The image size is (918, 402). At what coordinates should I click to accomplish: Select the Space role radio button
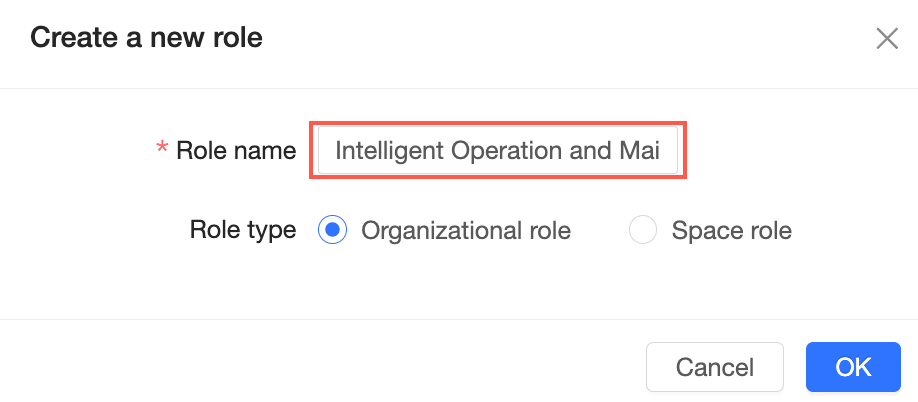[x=642, y=231]
